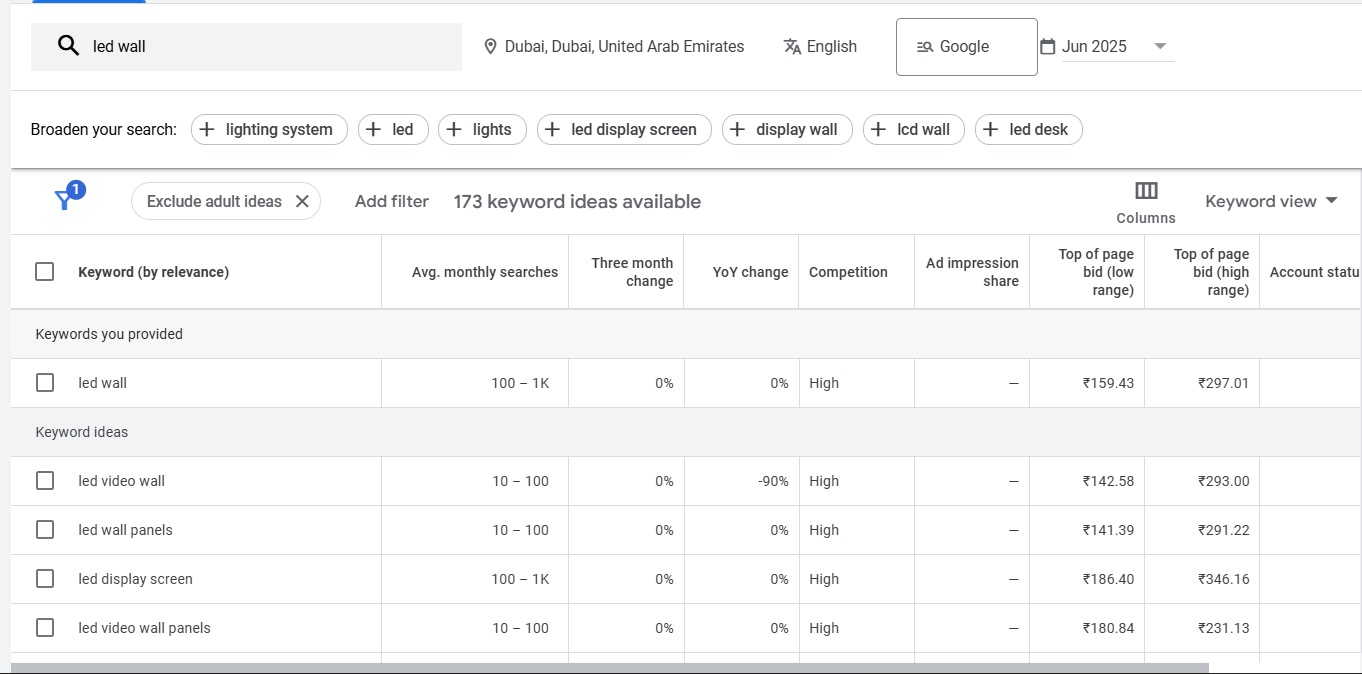Viewport: 1362px width, 674px height.
Task: Open the Keyword view dropdown
Action: click(x=1271, y=201)
